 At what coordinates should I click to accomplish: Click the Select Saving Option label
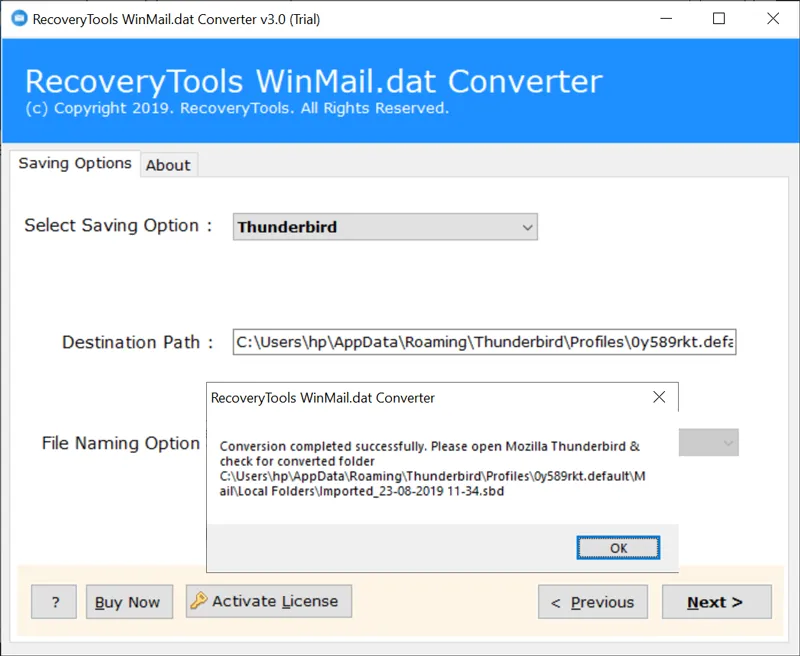click(118, 226)
